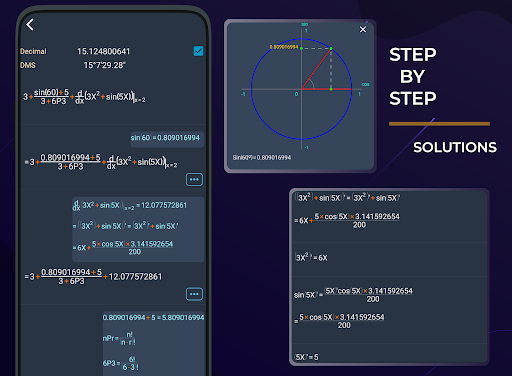Select the 0.809016994+5 = 5.809016994 step

[x=153, y=318]
